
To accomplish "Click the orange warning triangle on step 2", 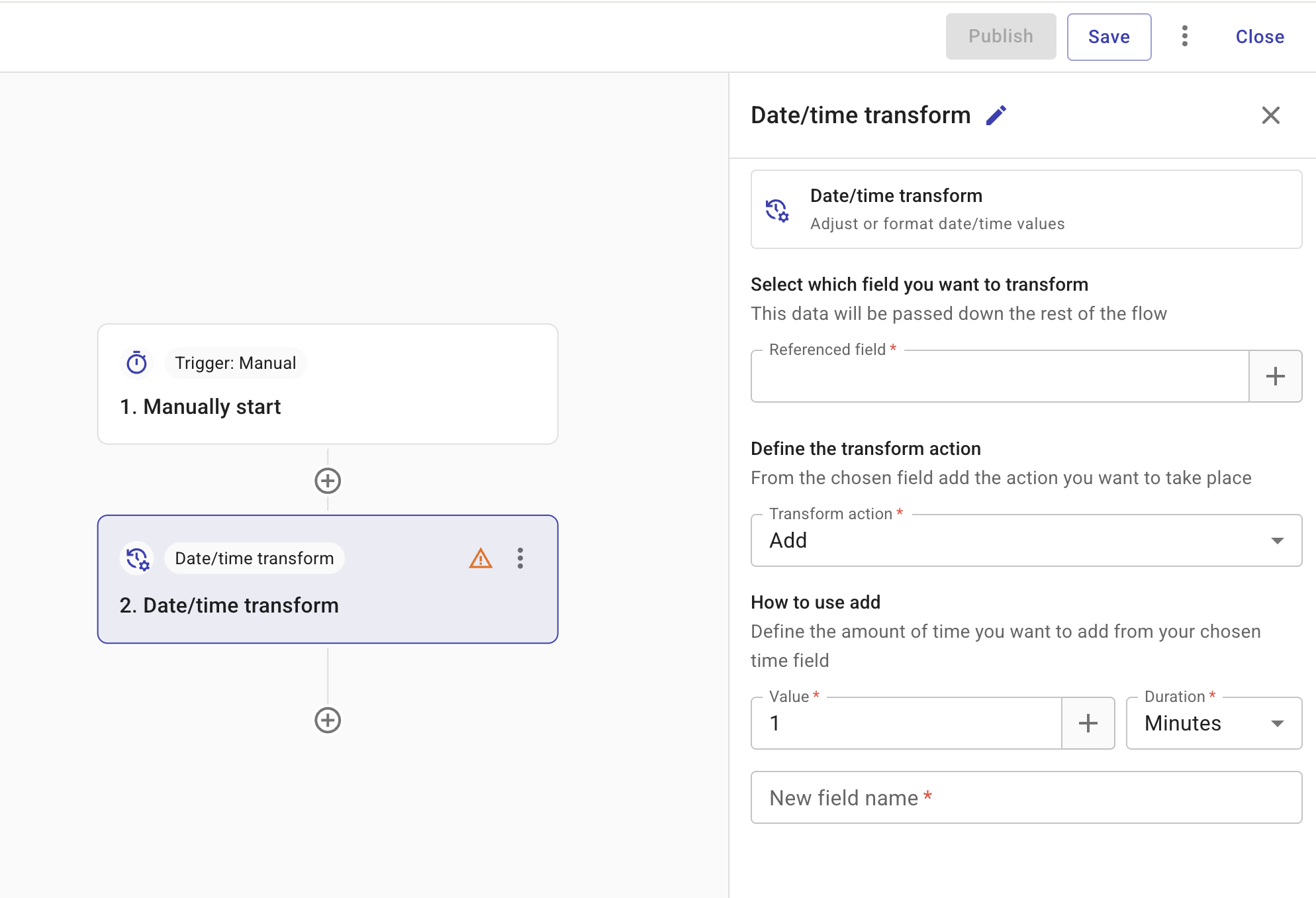I will 481,559.
